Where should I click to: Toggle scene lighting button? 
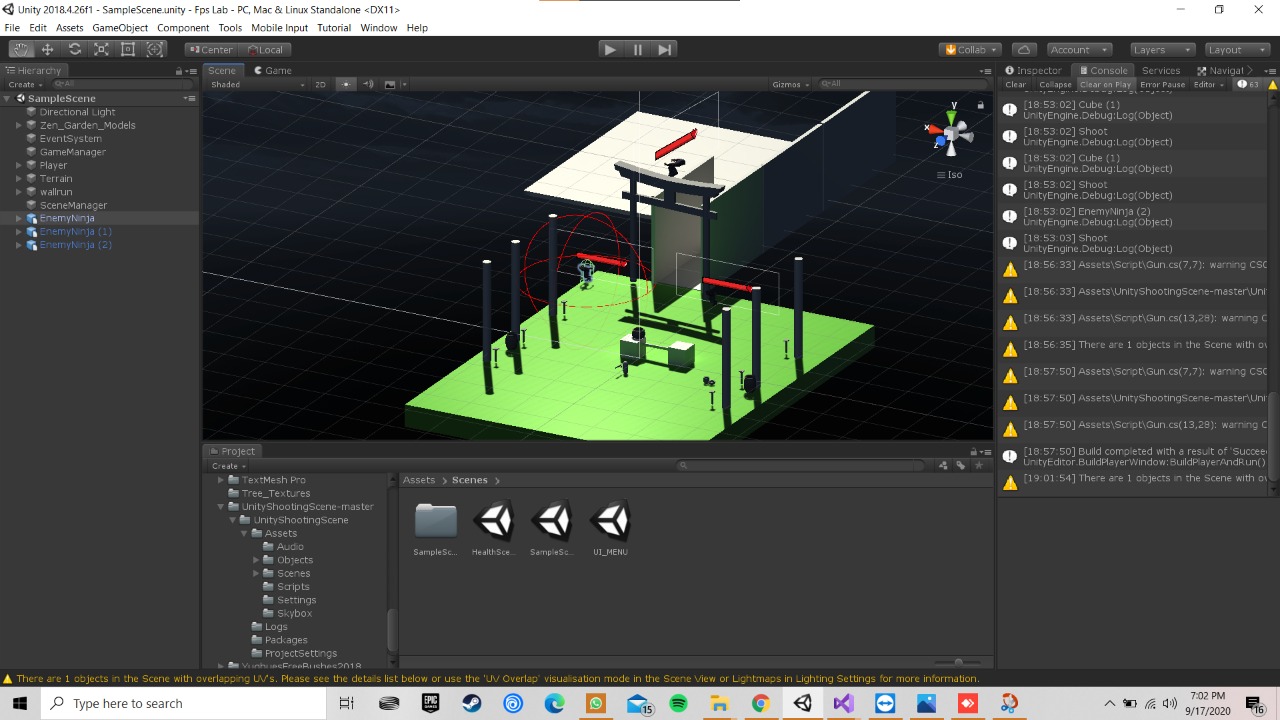346,84
